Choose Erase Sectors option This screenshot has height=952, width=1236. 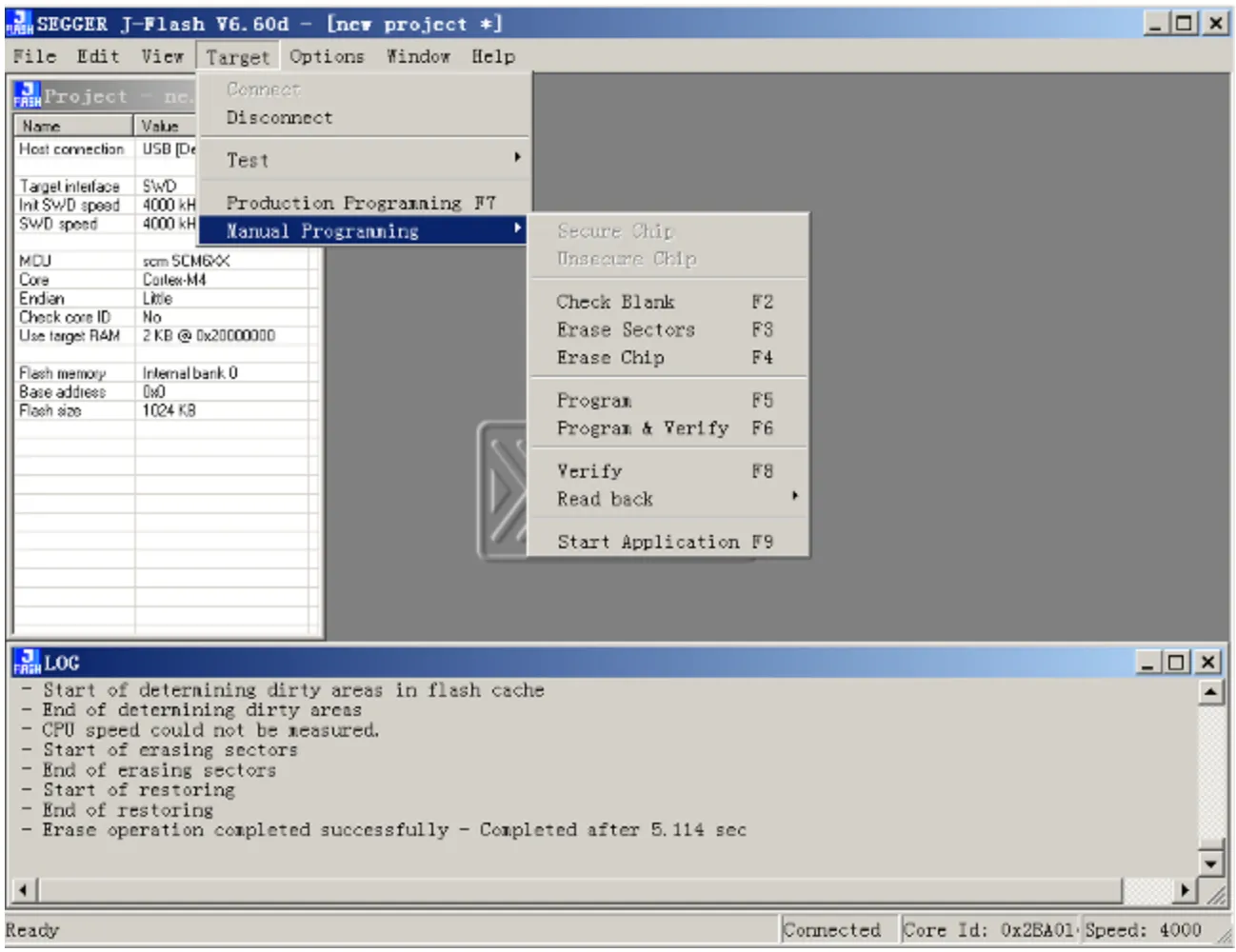click(668, 329)
